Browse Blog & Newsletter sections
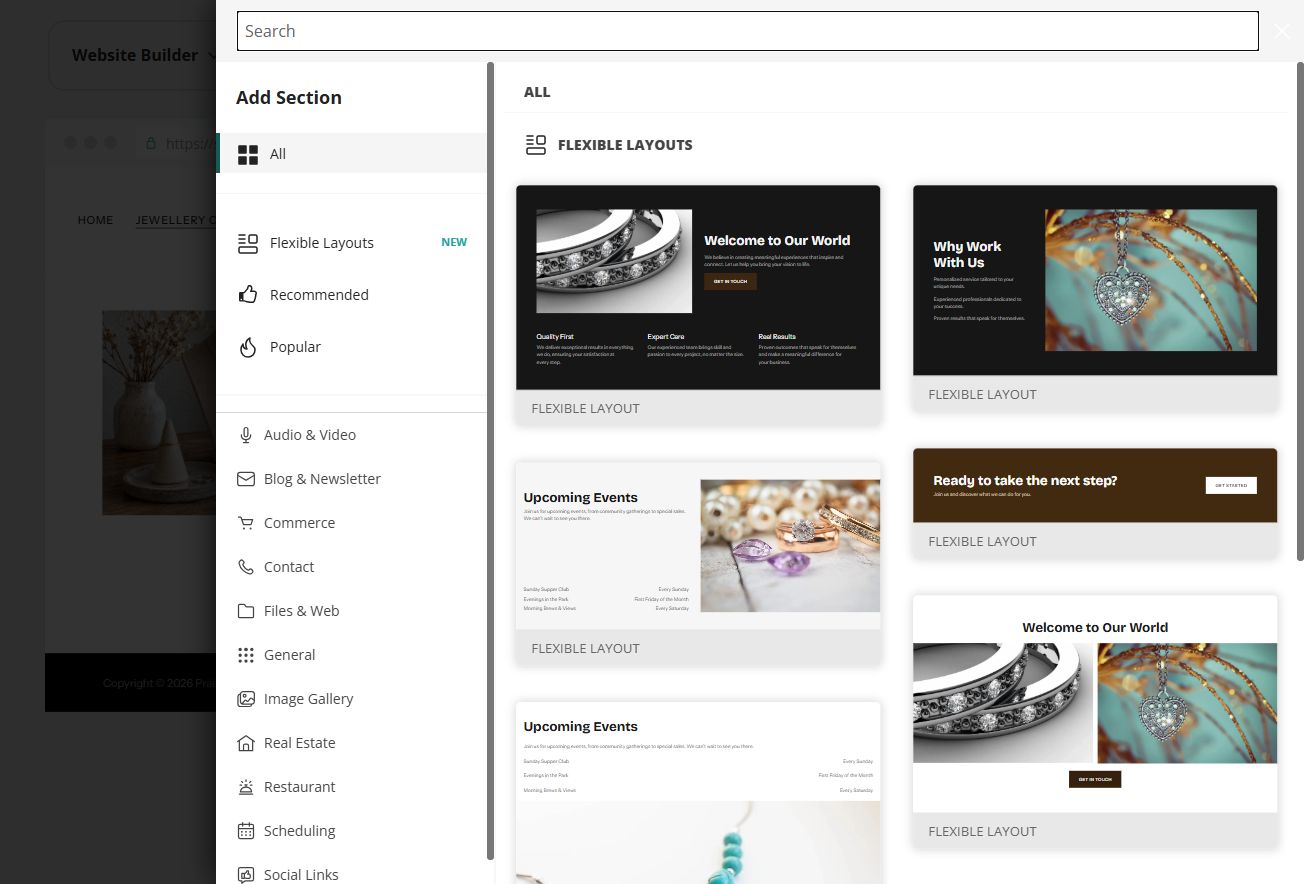This screenshot has width=1304, height=884. tap(352, 479)
